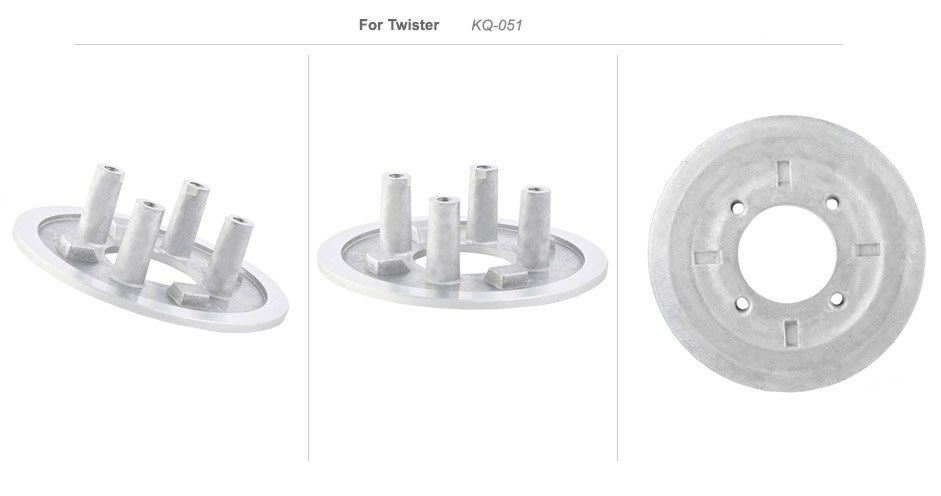
Task: Open the middle product image with four posts
Action: click(462, 237)
